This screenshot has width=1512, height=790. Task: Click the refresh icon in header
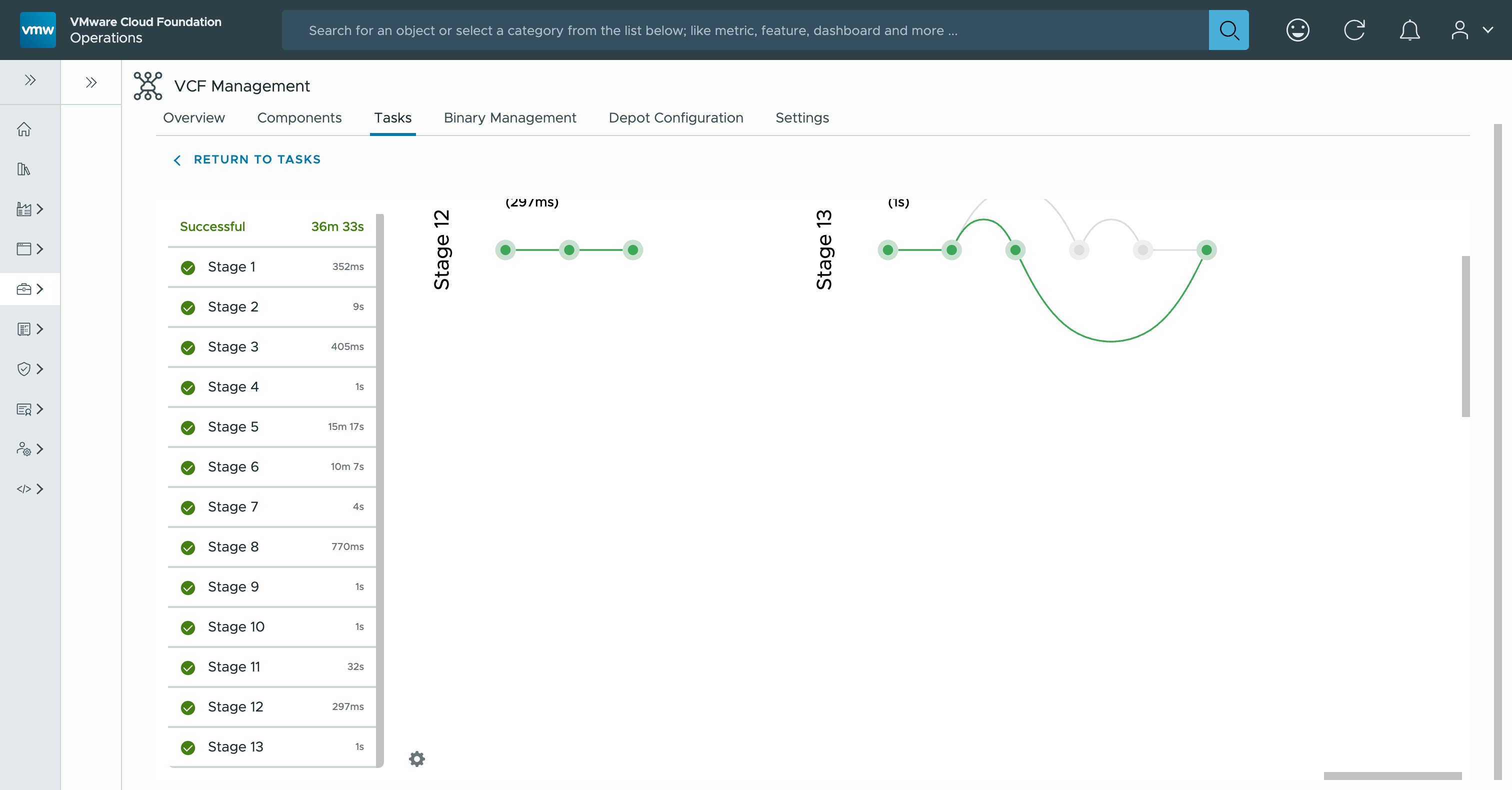[1354, 30]
